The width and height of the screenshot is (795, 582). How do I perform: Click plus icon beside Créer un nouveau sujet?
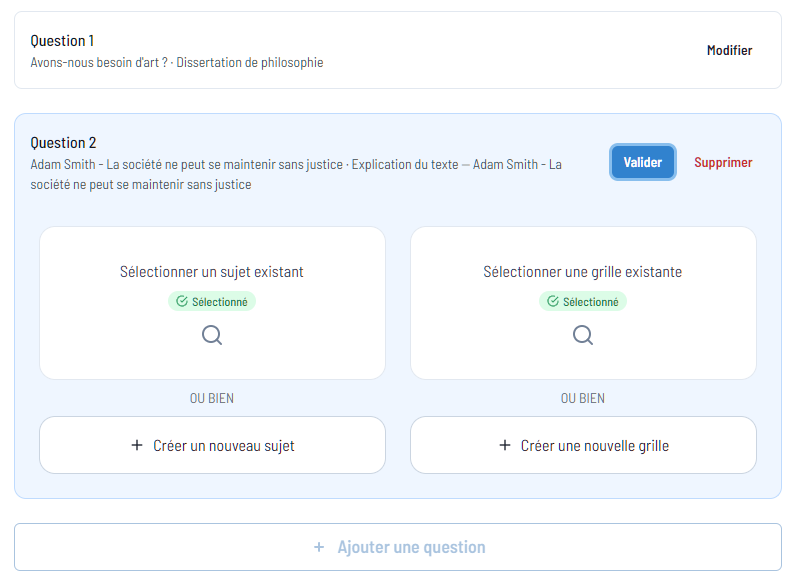[137, 445]
